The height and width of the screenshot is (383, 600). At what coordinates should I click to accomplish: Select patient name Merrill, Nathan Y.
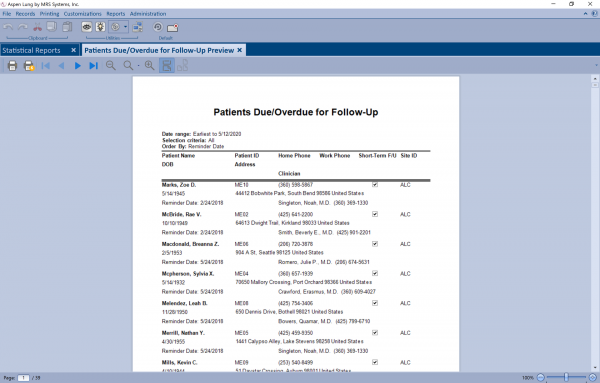click(x=183, y=333)
